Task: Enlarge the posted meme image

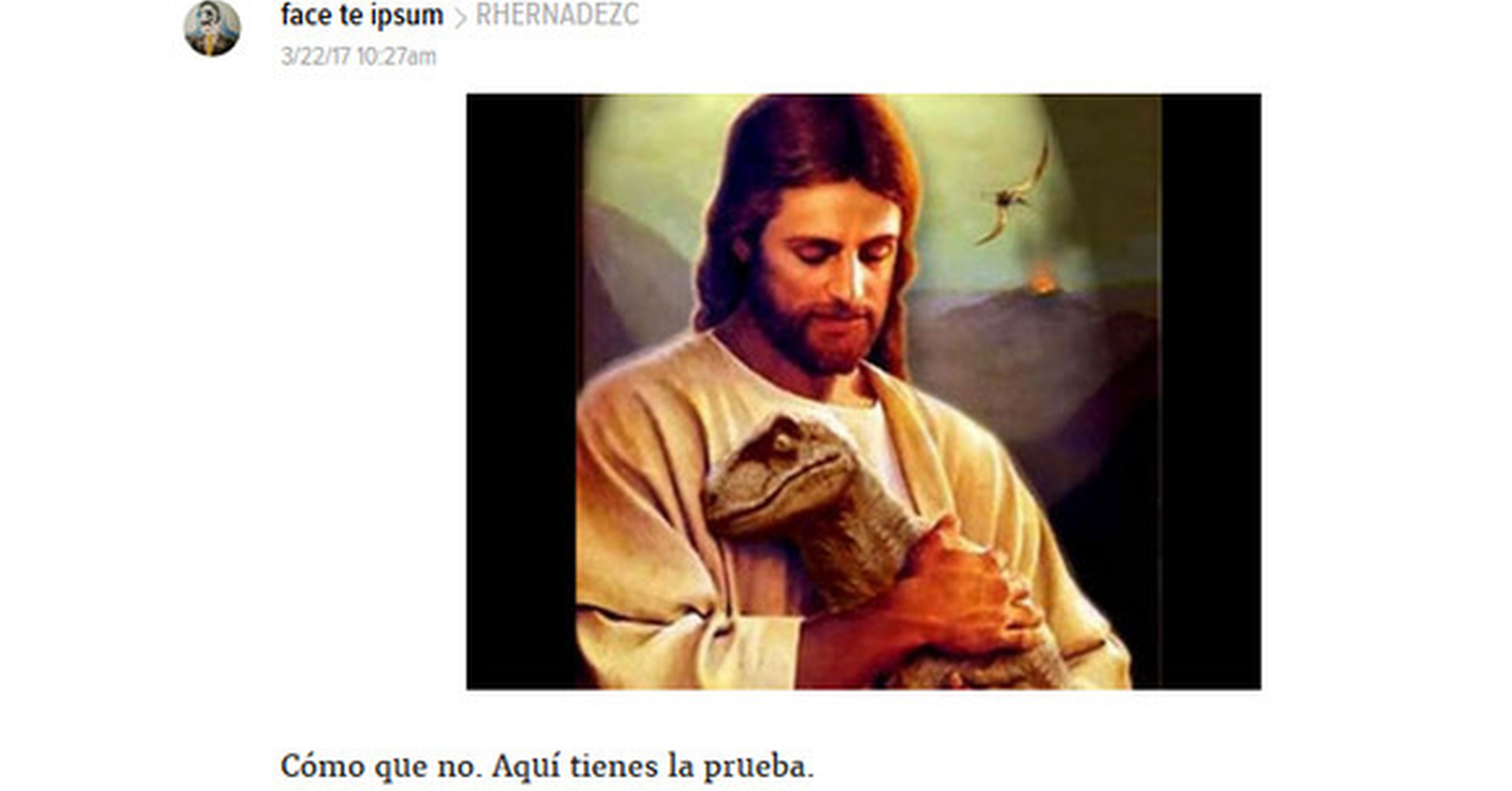Action: 863,392
